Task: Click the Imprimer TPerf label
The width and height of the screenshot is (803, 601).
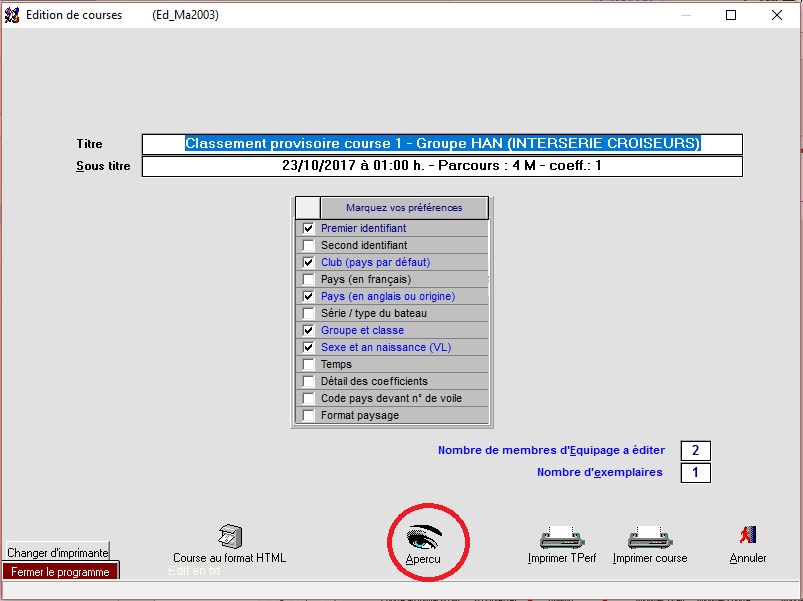Action: pyautogui.click(x=562, y=558)
